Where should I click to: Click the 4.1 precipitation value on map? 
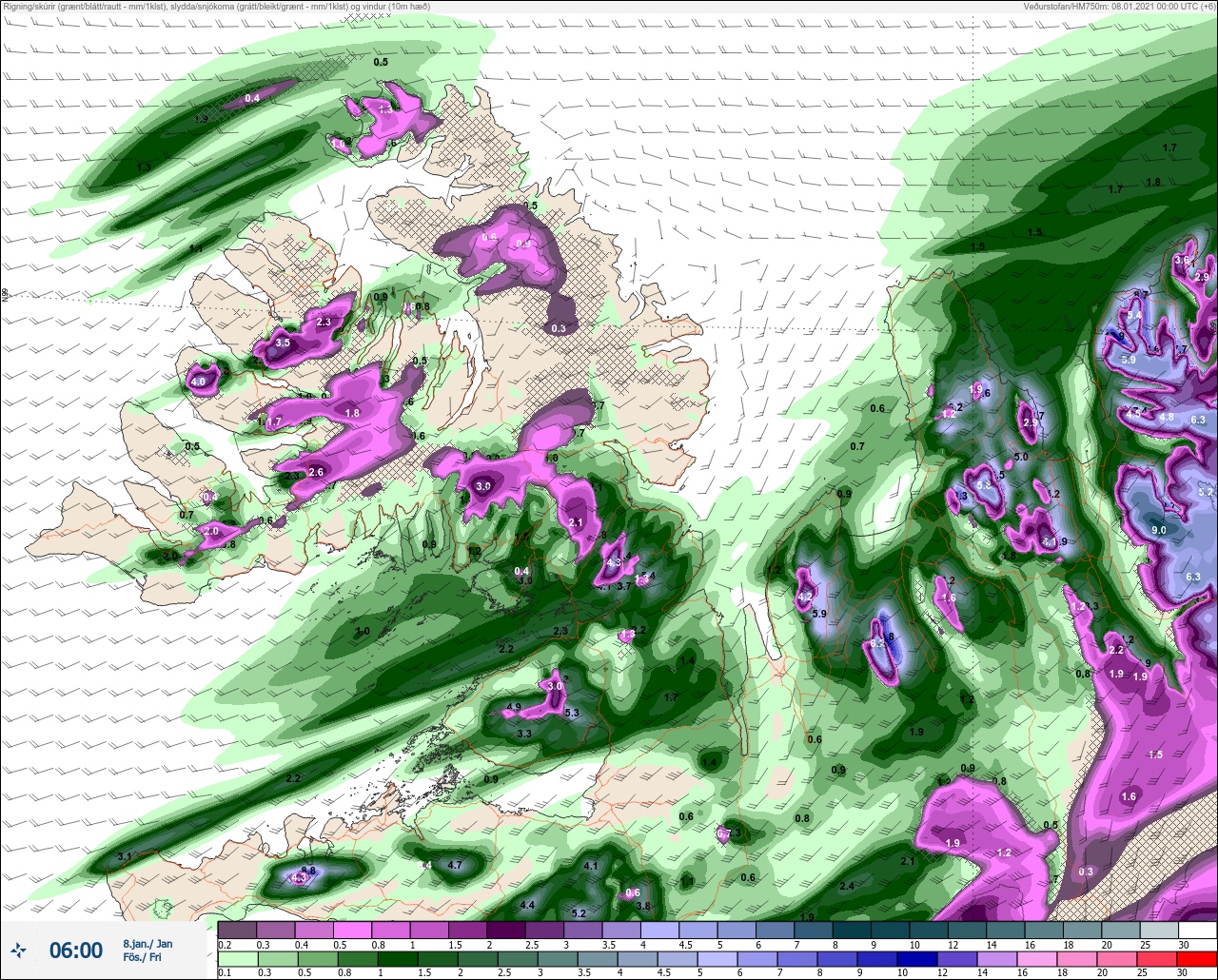pos(590,865)
